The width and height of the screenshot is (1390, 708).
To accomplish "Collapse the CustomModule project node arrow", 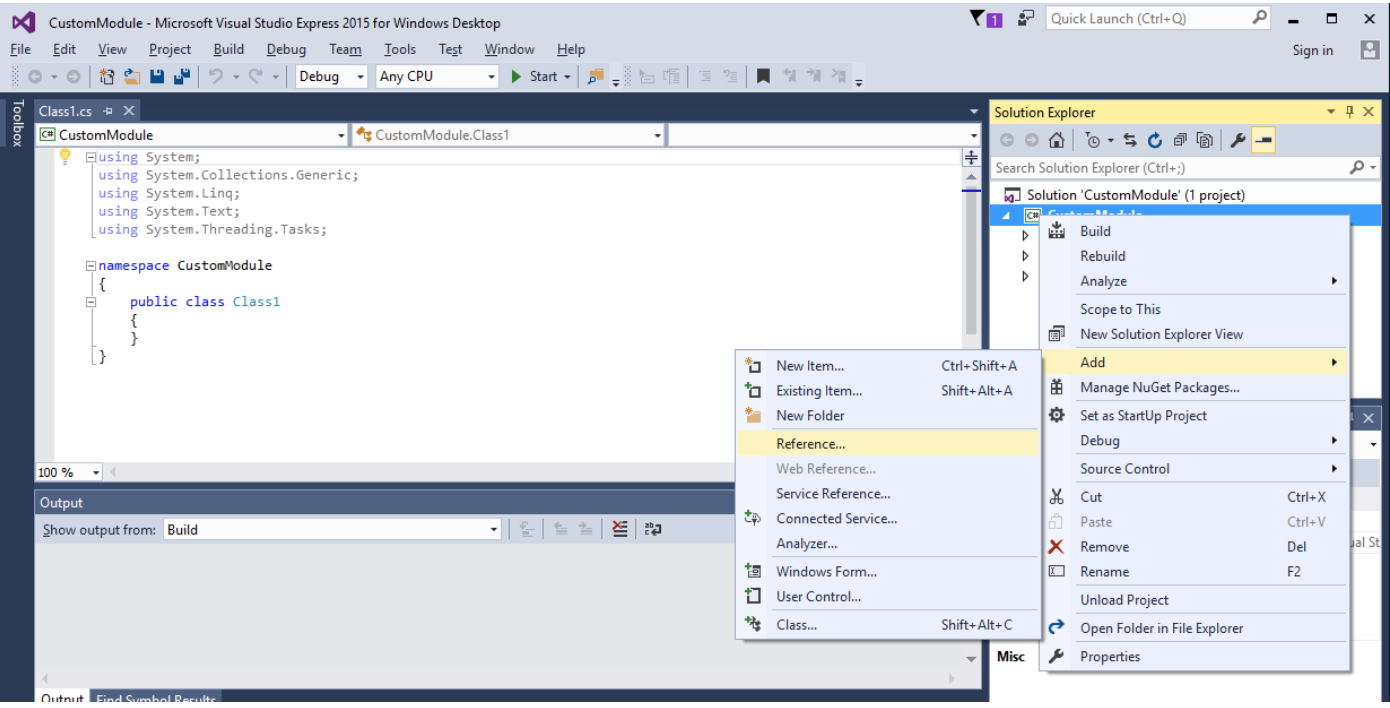I will 1007,216.
